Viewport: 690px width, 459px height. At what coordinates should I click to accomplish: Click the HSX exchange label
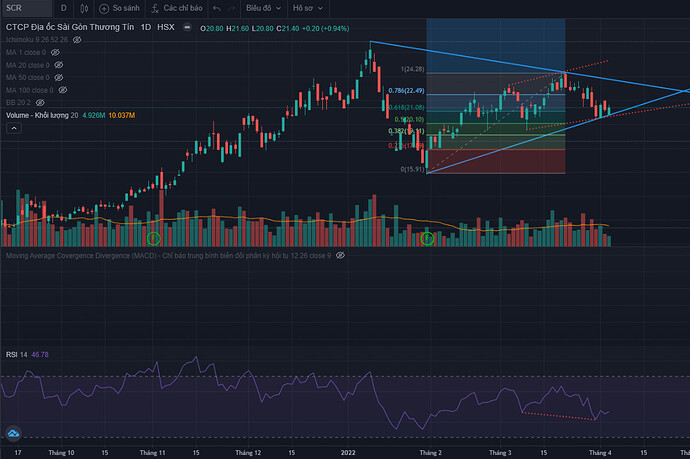[x=165, y=27]
